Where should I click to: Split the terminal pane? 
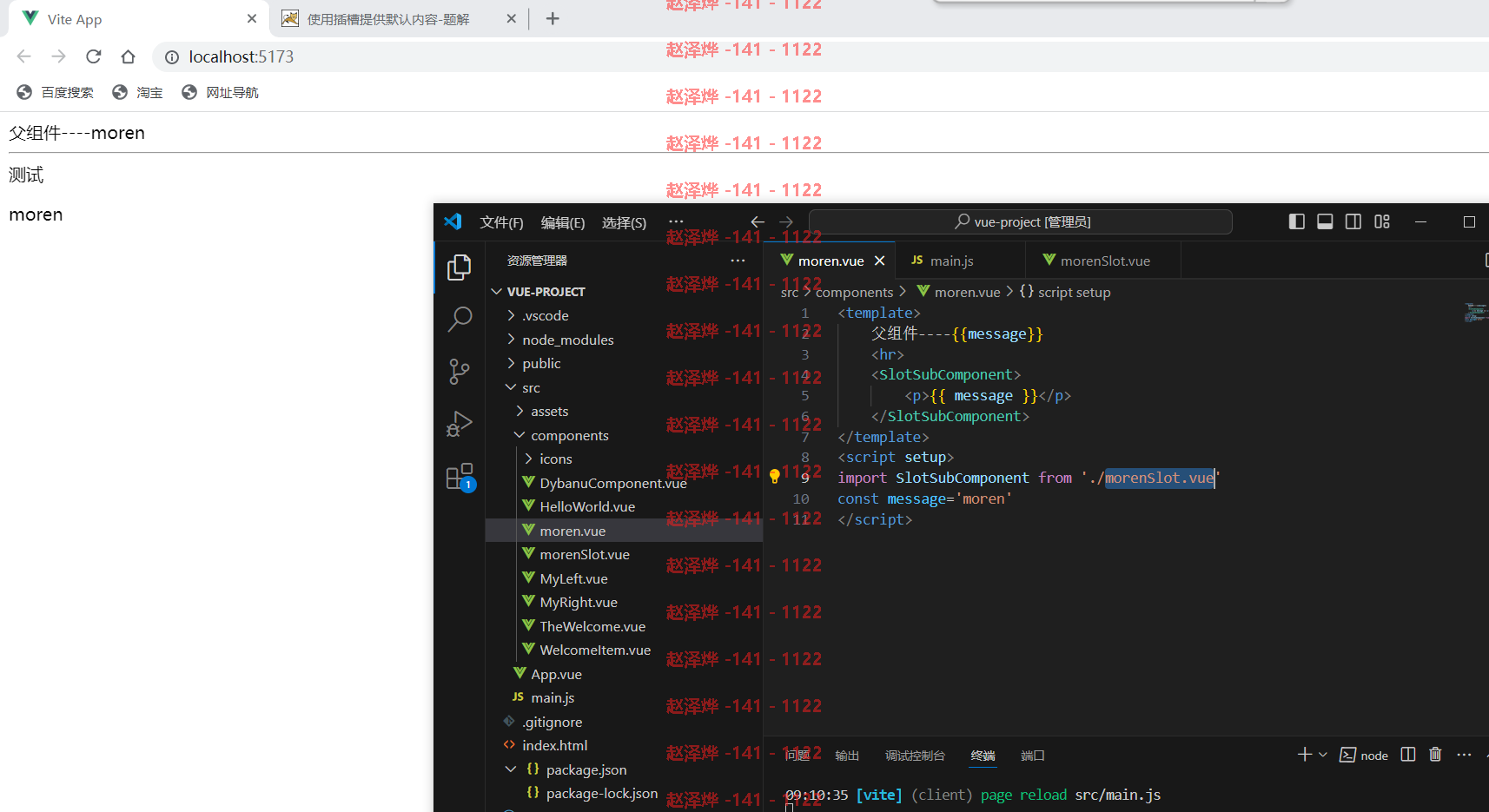point(1408,755)
